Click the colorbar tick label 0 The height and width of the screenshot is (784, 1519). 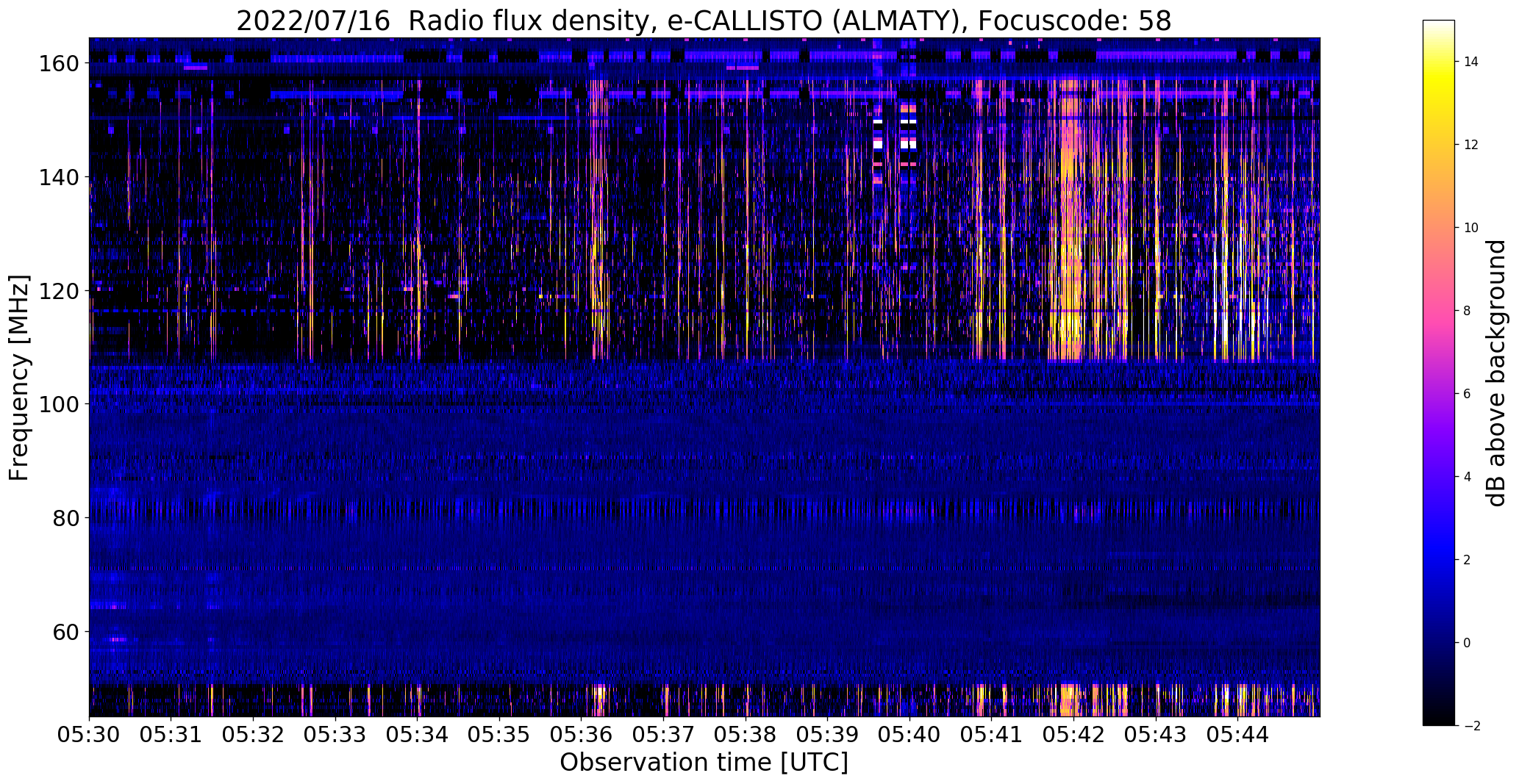point(1468,643)
